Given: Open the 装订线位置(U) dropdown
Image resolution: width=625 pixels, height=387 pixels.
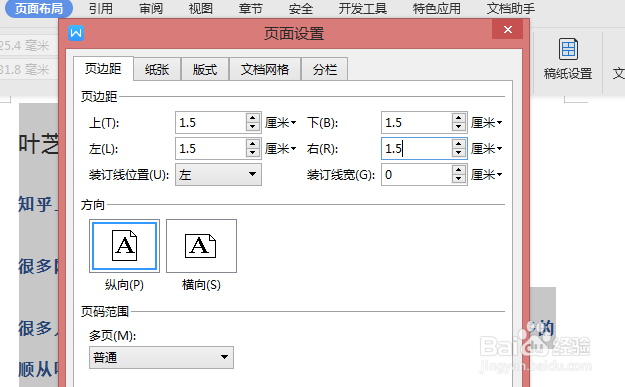Looking at the screenshot, I should (218, 175).
